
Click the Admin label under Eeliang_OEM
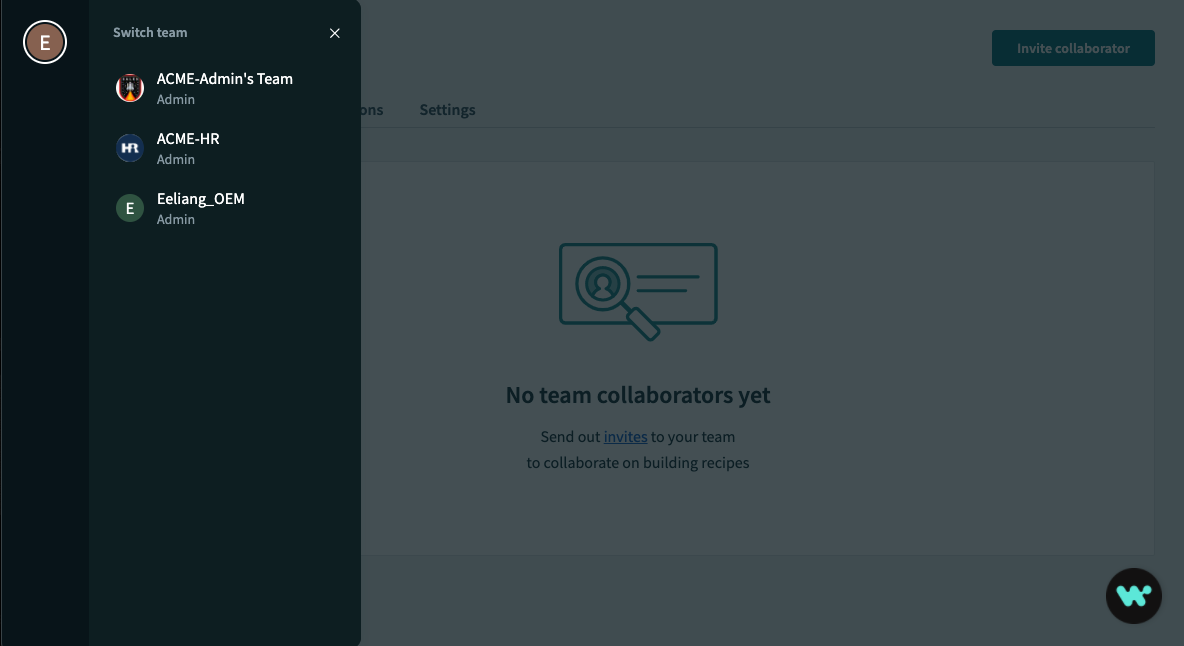pos(175,219)
